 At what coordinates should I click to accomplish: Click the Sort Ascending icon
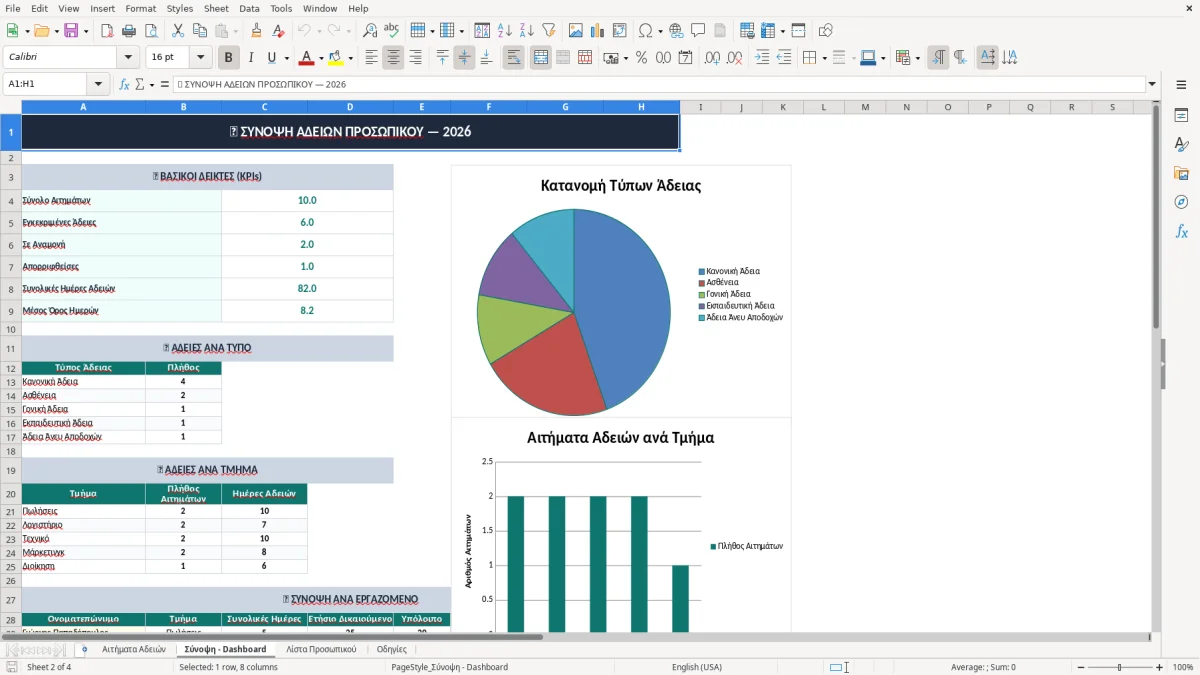click(505, 31)
